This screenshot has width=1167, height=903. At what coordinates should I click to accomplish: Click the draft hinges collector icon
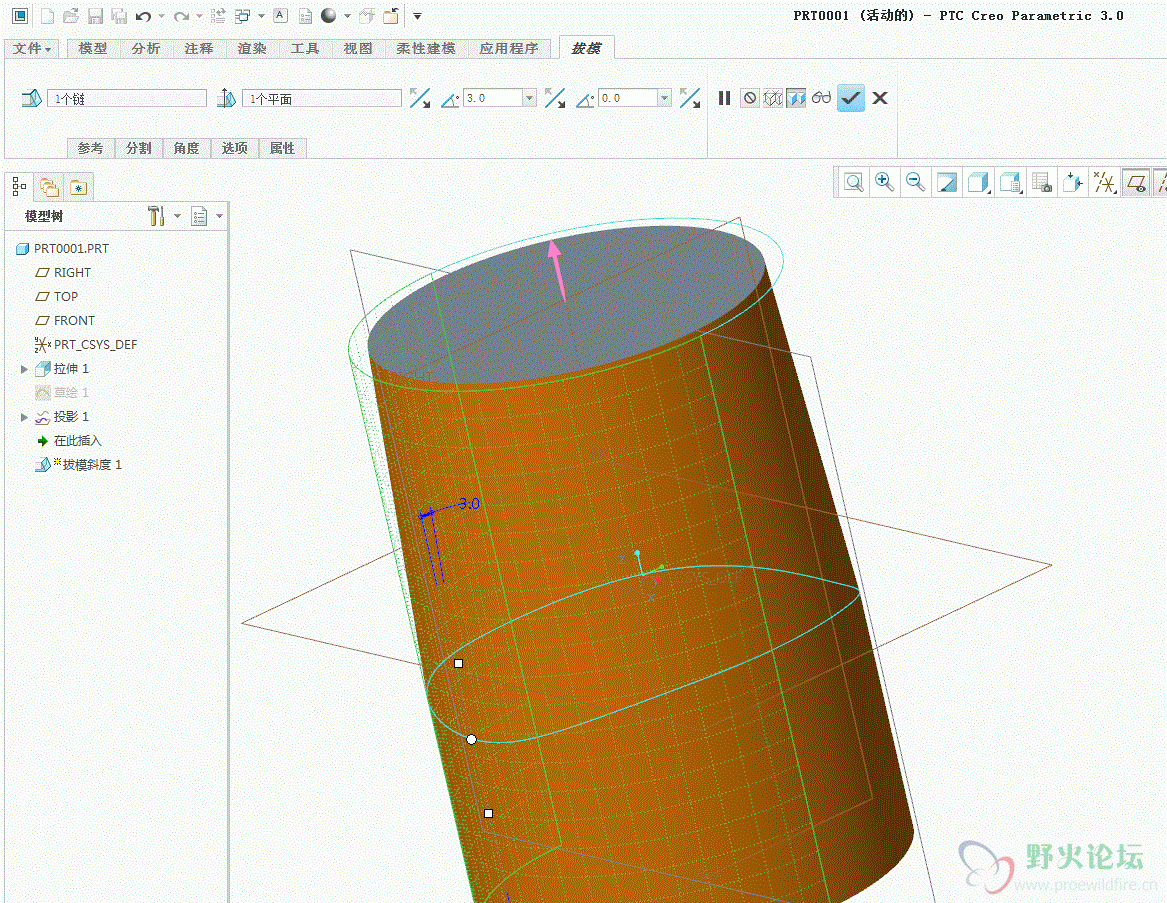click(x=31, y=98)
